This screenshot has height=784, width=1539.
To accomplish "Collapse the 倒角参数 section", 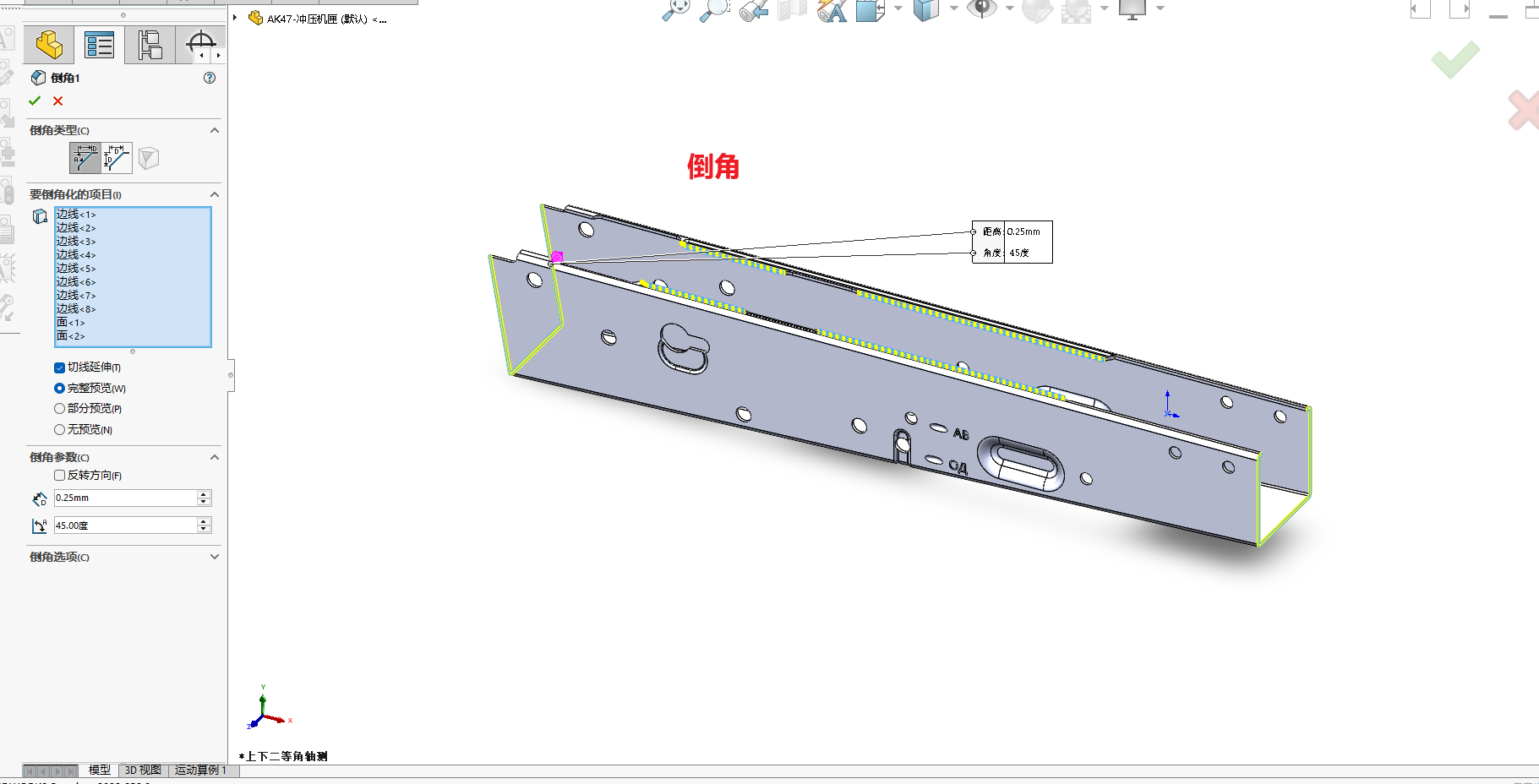I will click(215, 457).
